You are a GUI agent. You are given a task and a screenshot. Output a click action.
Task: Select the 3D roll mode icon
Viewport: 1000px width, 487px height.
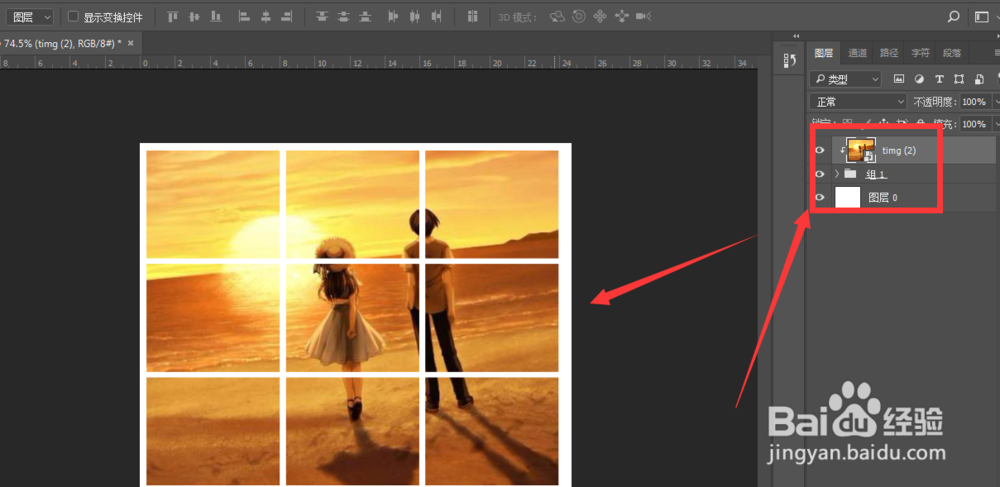pyautogui.click(x=579, y=17)
